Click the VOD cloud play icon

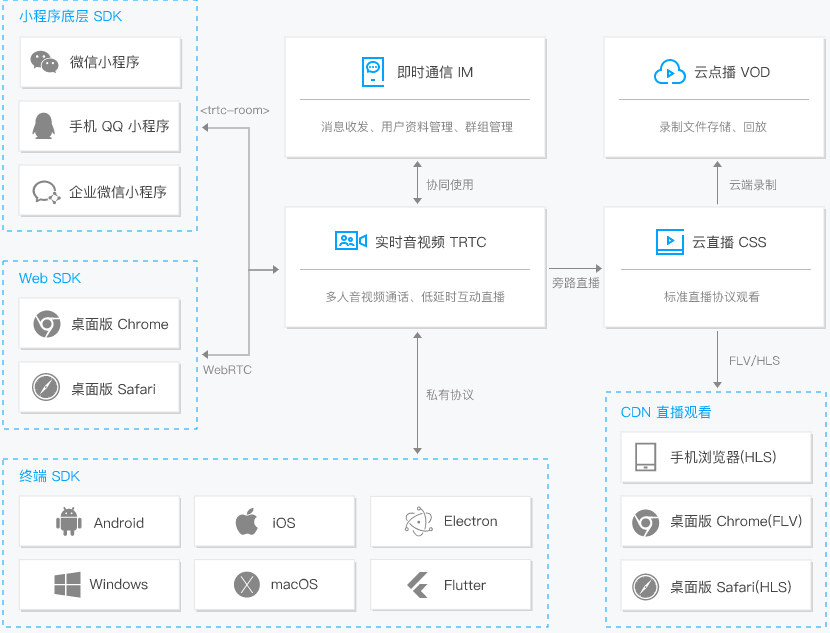[670, 72]
